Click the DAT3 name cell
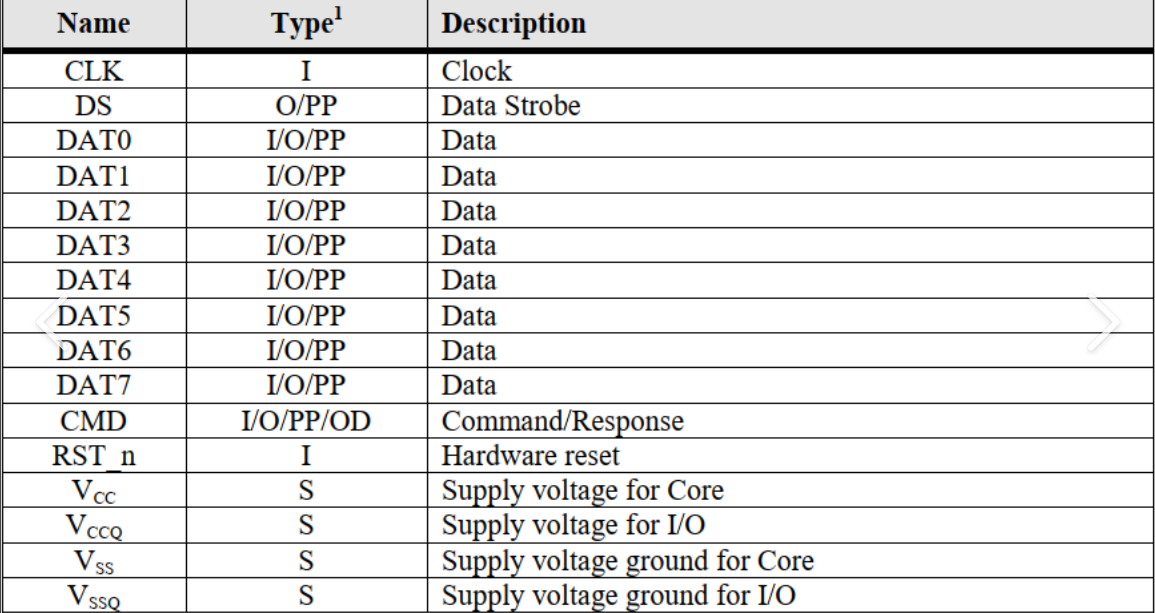The width and height of the screenshot is (1155, 613). click(94, 245)
